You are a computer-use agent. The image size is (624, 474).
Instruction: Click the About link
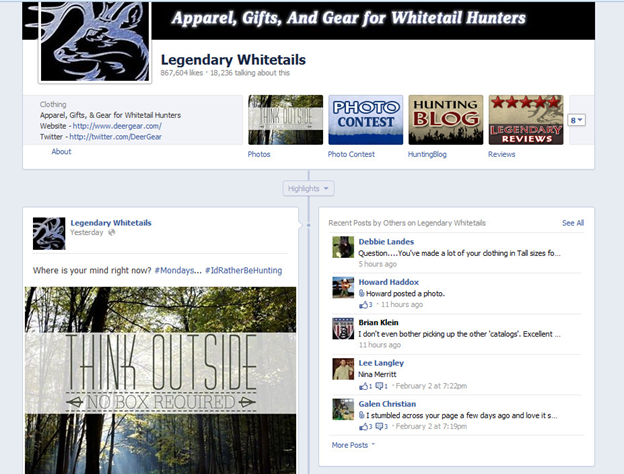click(x=61, y=152)
